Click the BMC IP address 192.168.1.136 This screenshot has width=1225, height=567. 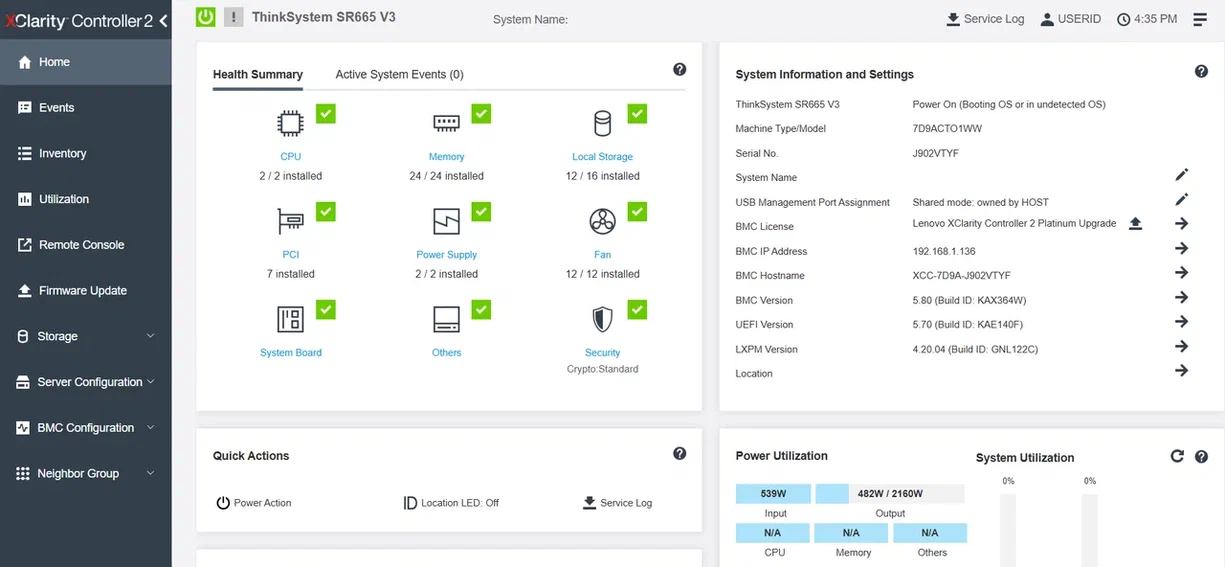tap(944, 251)
